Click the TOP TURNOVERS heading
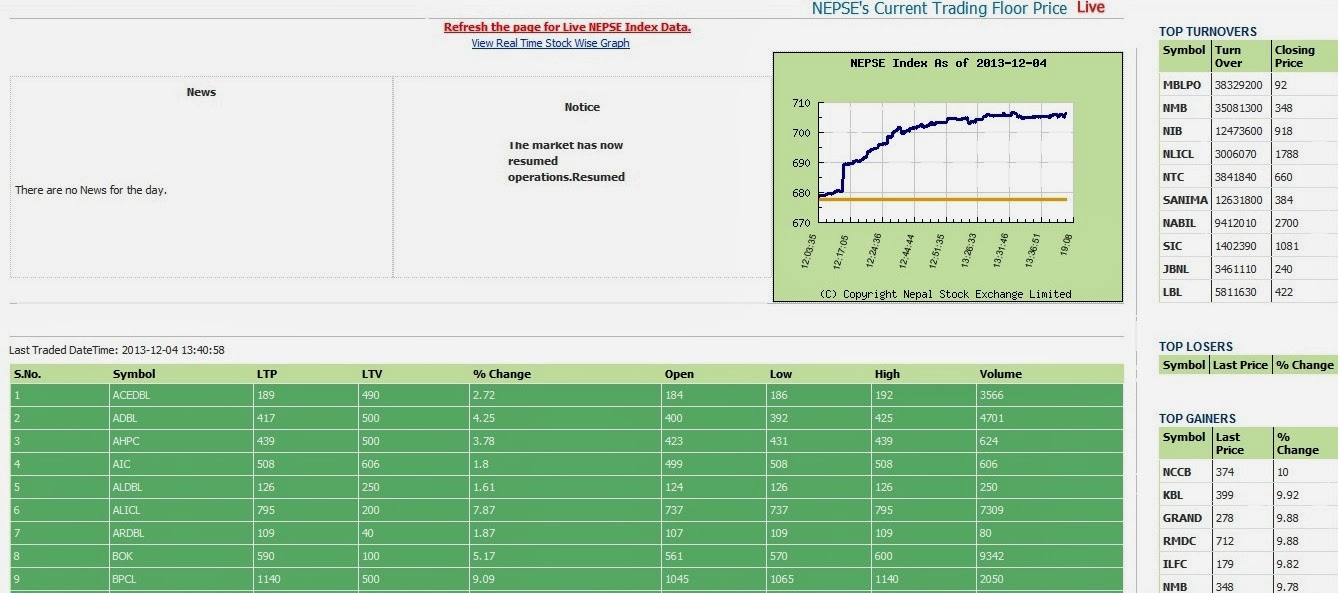 (1208, 32)
